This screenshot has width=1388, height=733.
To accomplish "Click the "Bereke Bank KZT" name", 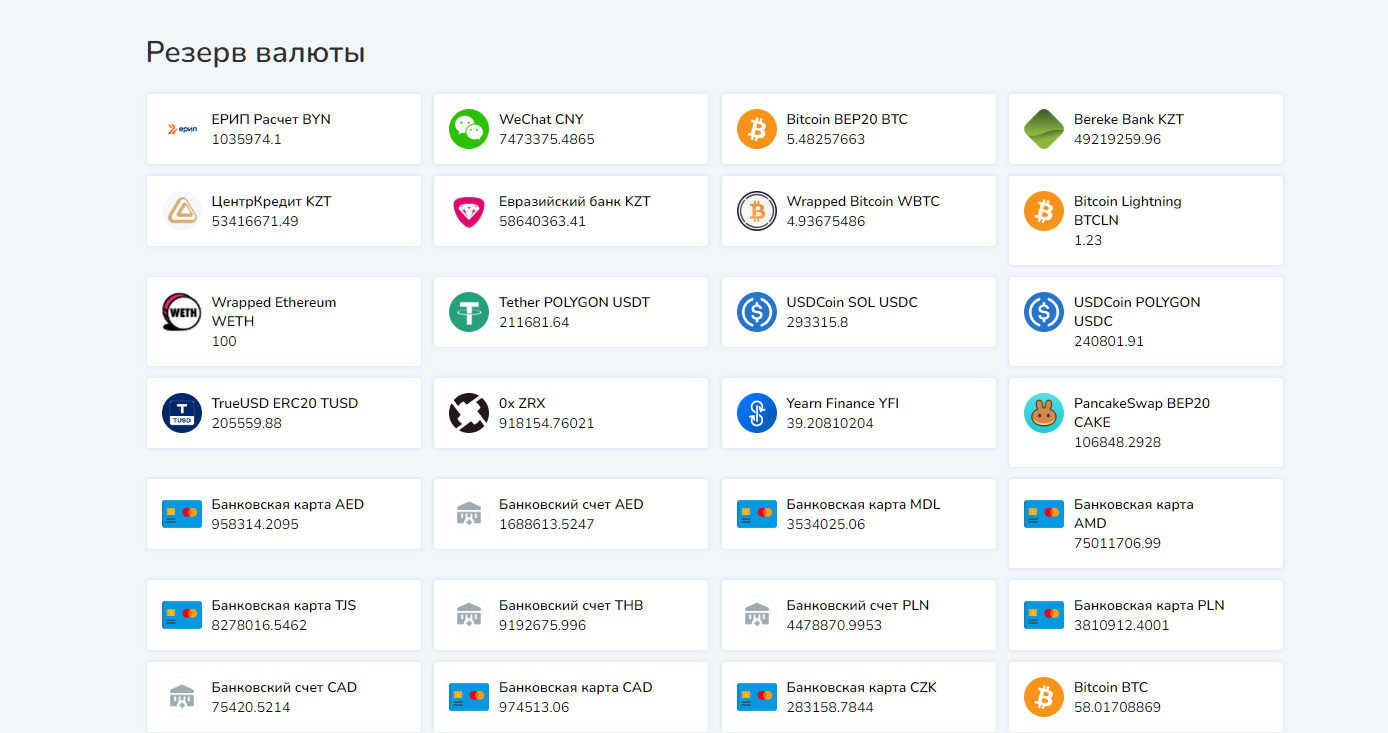I will 1129,119.
